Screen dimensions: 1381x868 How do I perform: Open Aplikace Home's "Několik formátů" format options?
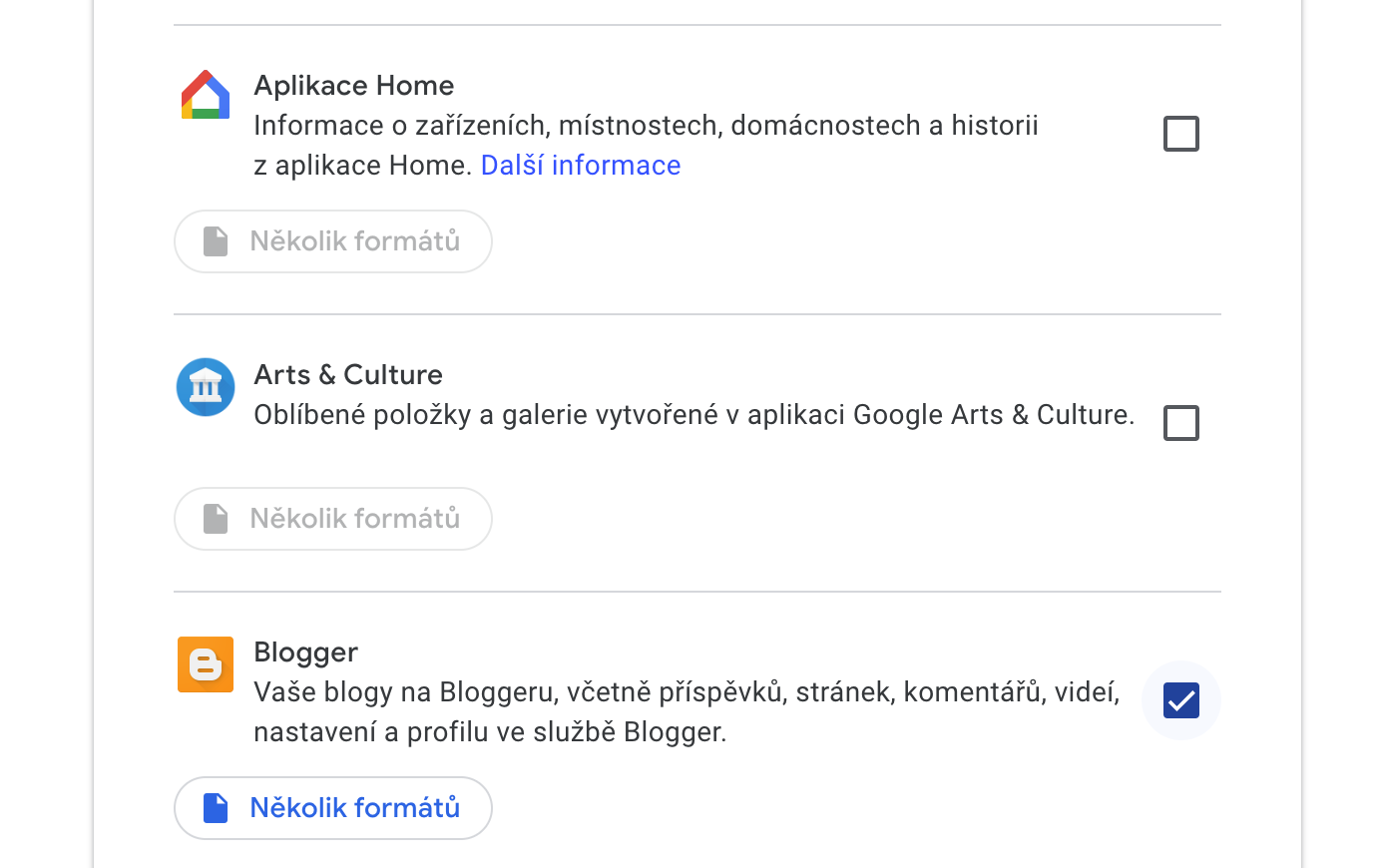tap(354, 241)
